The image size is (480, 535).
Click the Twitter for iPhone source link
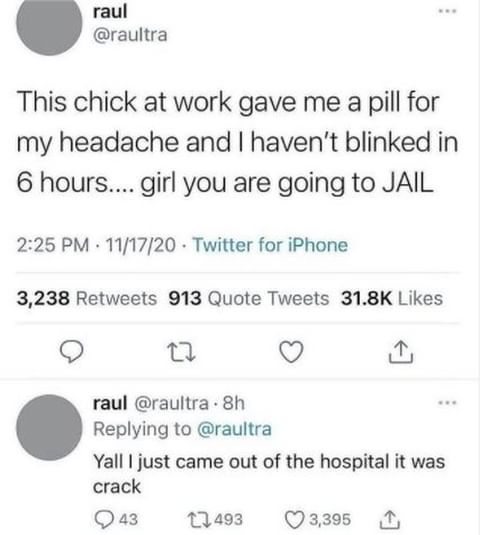(270, 245)
